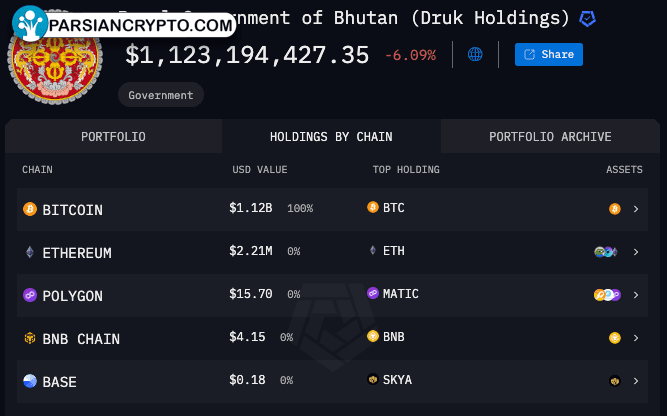Click the Government tag label
The width and height of the screenshot is (667, 416).
tap(161, 95)
